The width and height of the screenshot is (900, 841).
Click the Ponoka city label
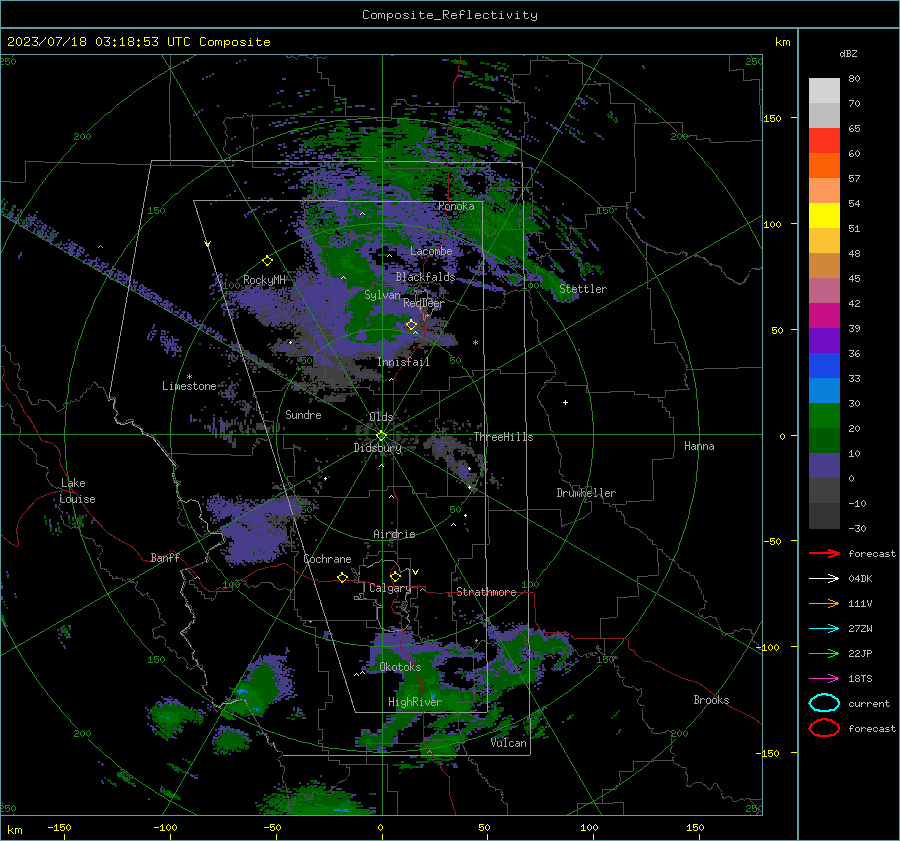(456, 206)
